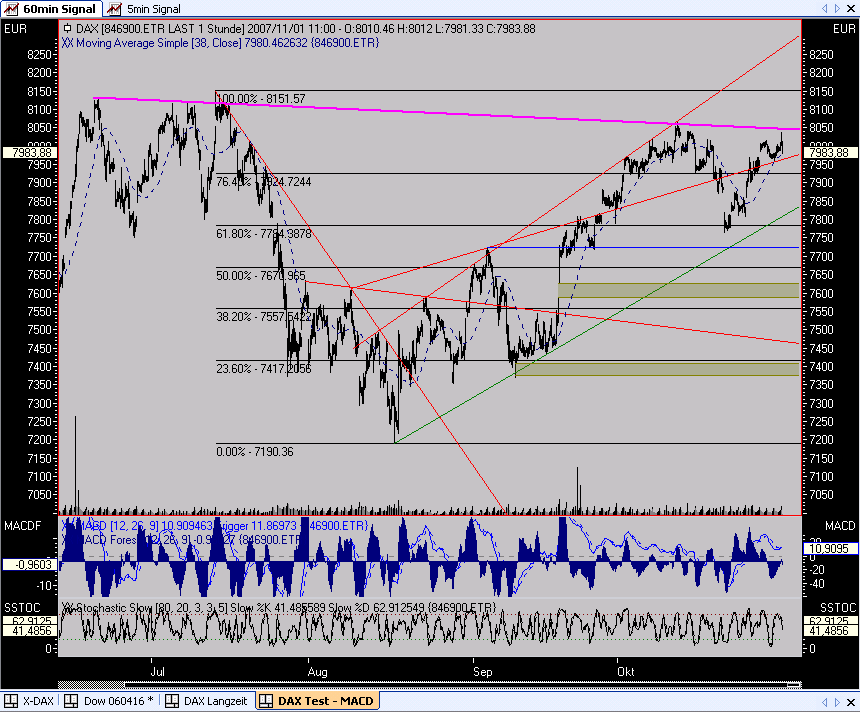Close the active top chart tab
This screenshot has width=860, height=712.
coord(851,8)
